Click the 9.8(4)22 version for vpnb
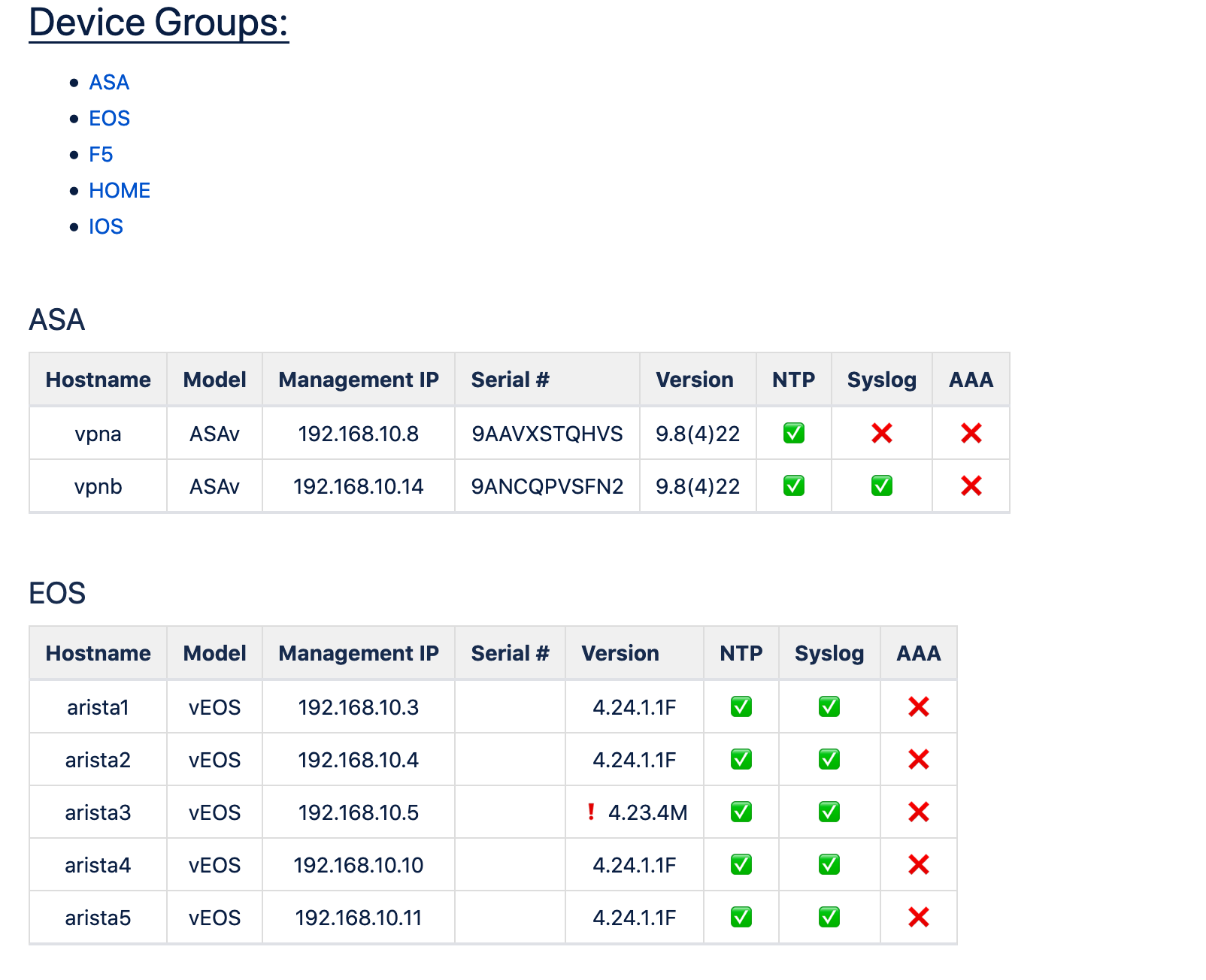1206x980 pixels. coord(698,486)
